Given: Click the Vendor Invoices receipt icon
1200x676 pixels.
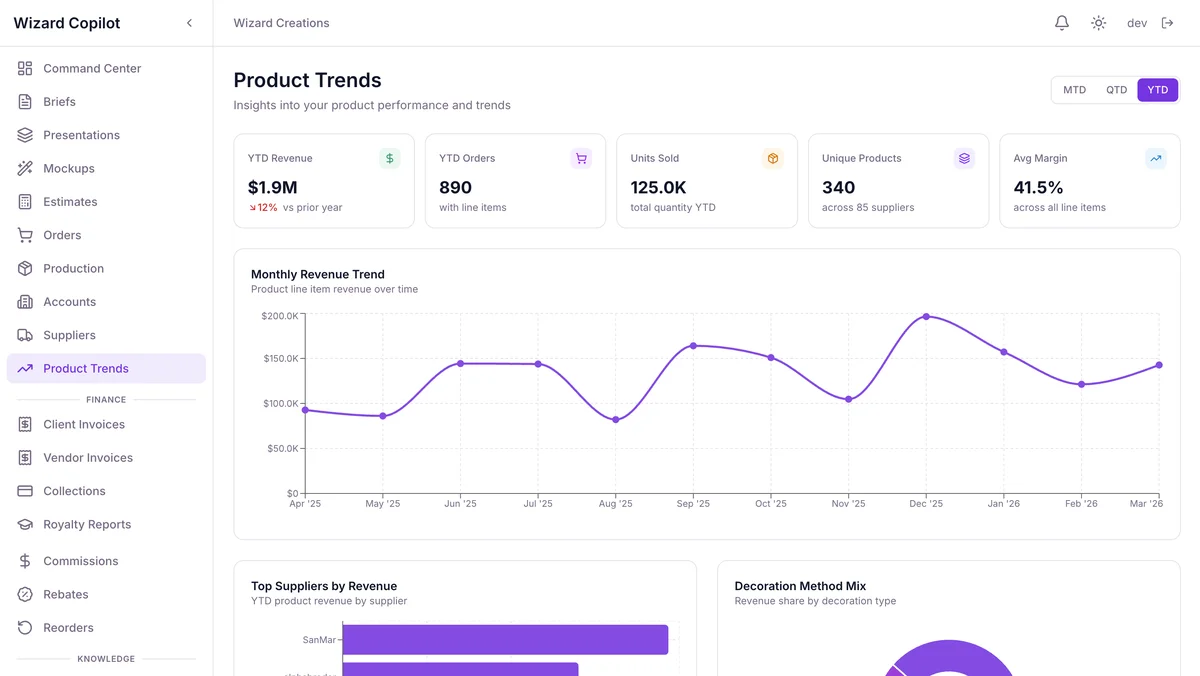Looking at the screenshot, I should coord(25,458).
